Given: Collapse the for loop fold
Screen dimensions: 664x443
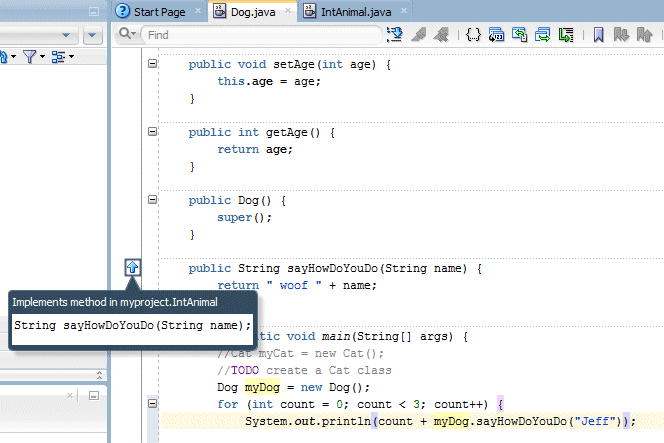Looking at the screenshot, I should coord(152,403).
